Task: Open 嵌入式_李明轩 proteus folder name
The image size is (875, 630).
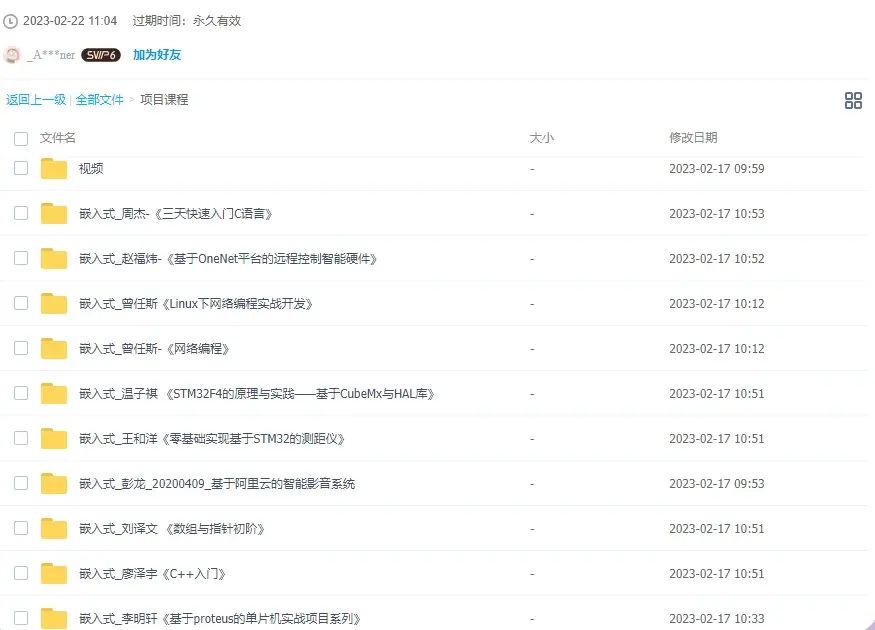Action: 220,619
